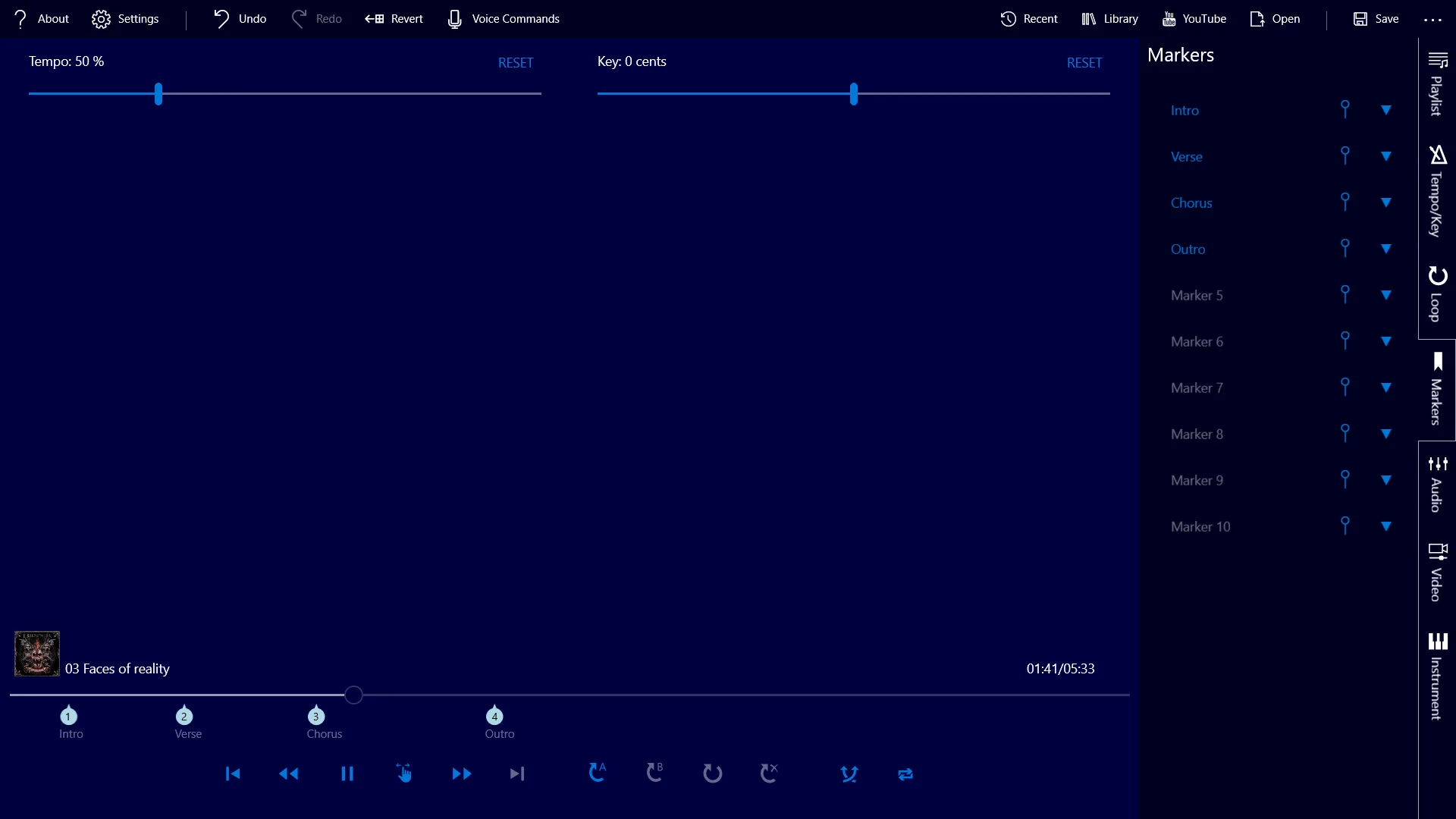Set the Chorus marker pin

click(x=1345, y=202)
